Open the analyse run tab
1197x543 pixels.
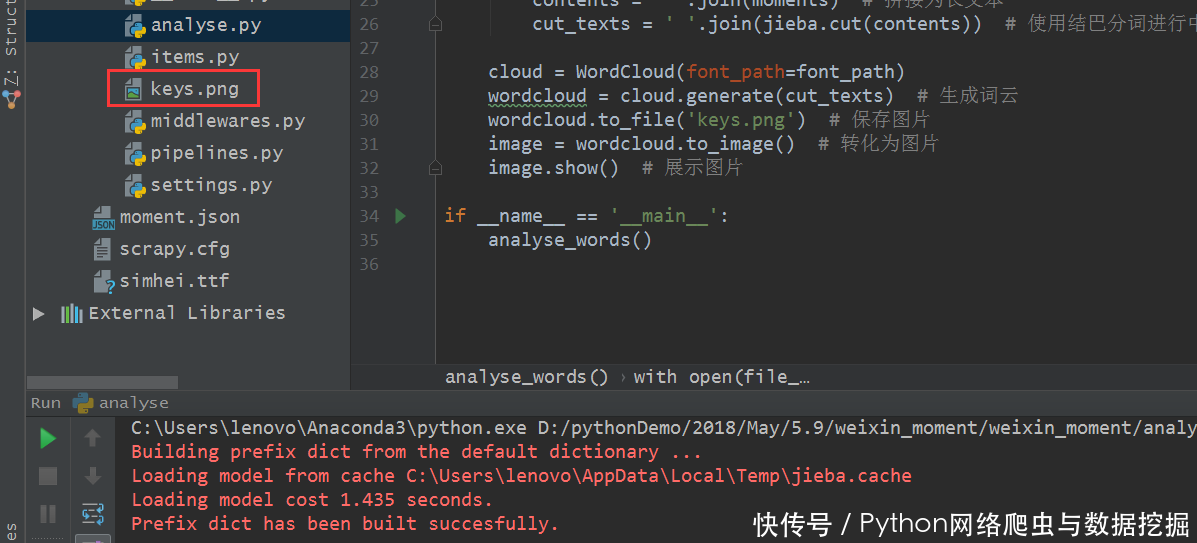[121, 402]
